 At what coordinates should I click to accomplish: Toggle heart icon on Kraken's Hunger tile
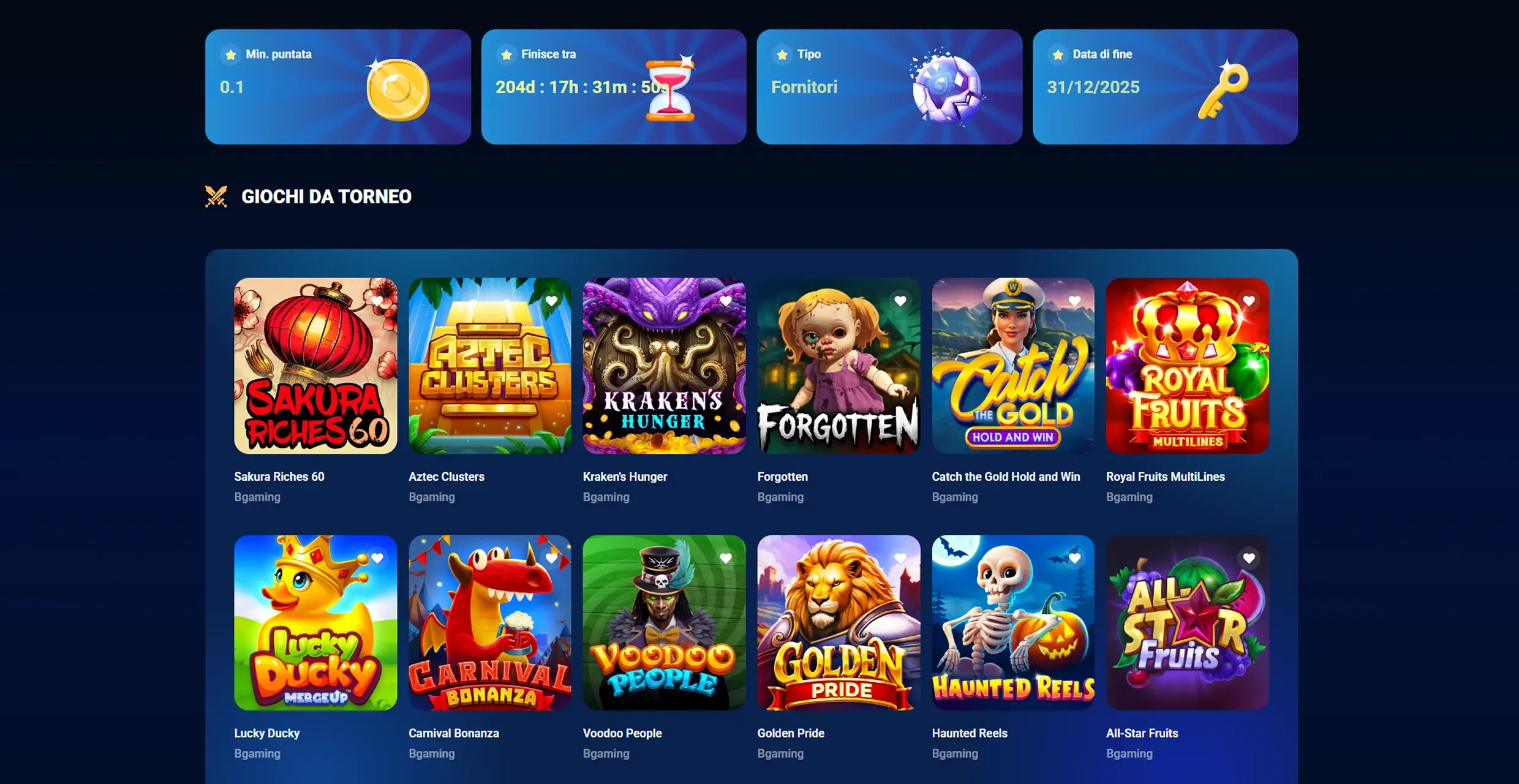pos(726,301)
